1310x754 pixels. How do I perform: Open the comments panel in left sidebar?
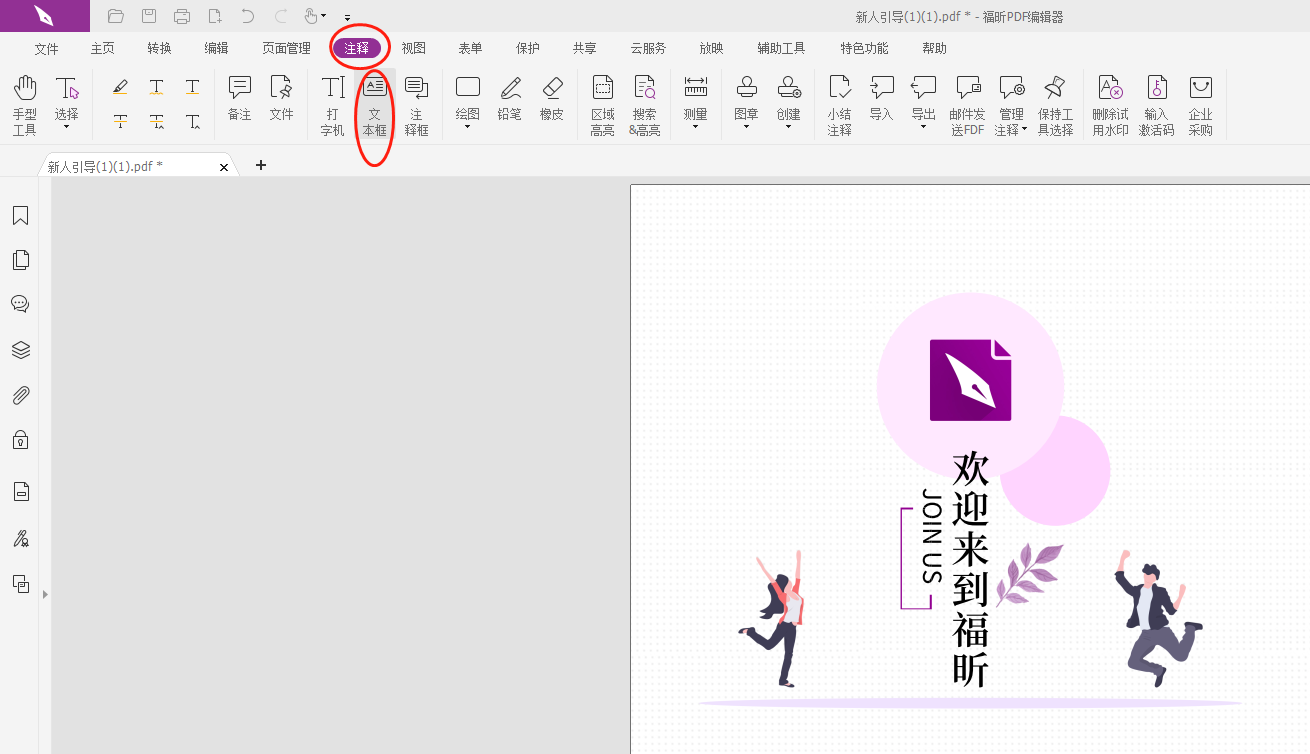click(21, 304)
